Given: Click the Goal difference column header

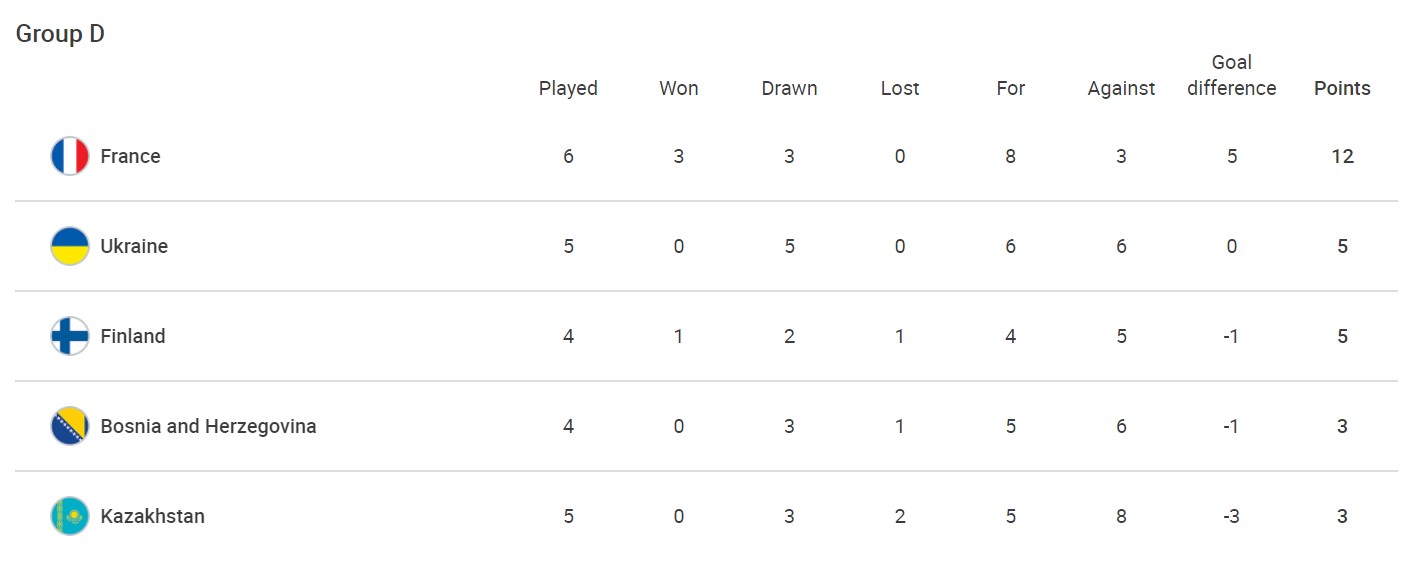Looking at the screenshot, I should click(x=1231, y=76).
